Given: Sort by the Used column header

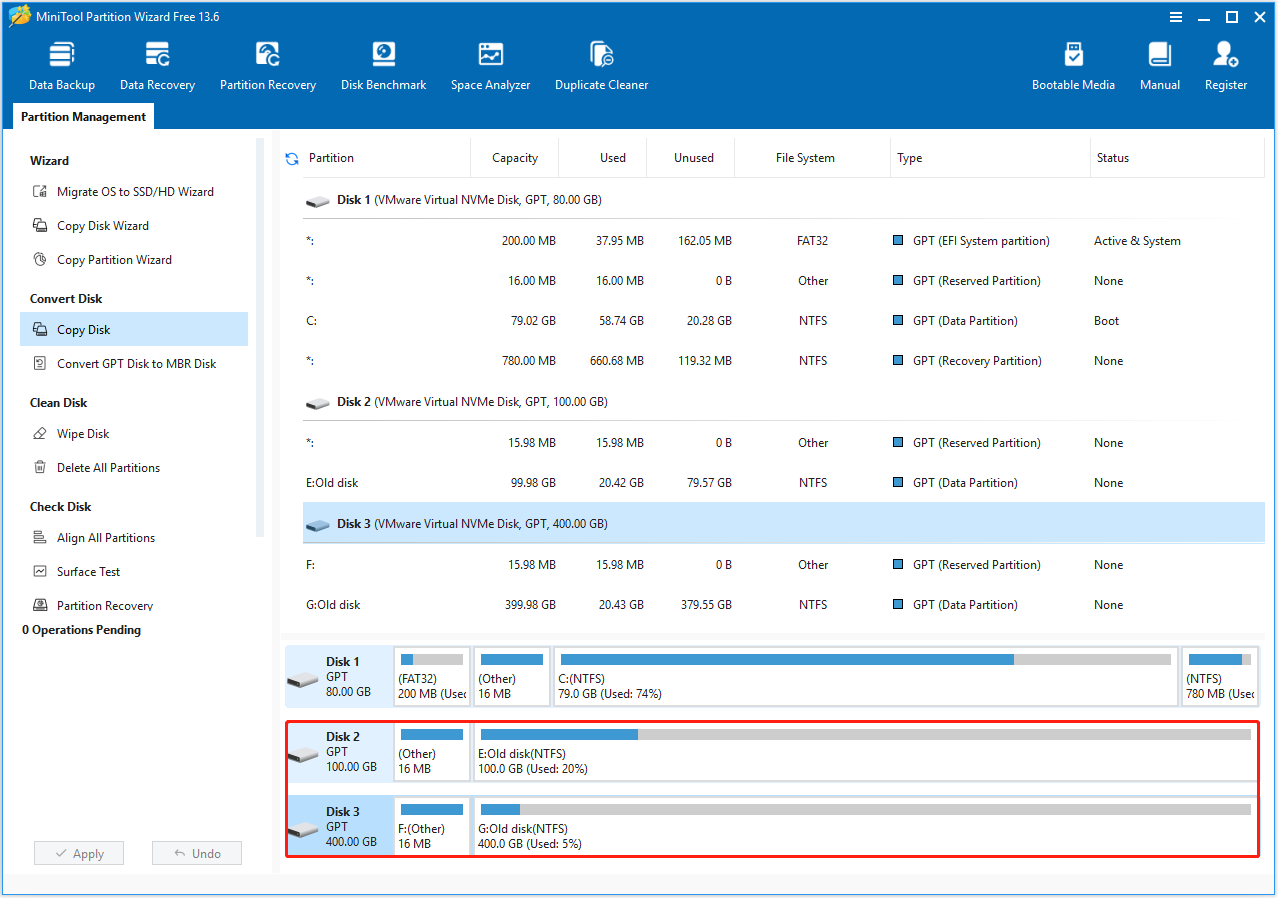Looking at the screenshot, I should [603, 158].
